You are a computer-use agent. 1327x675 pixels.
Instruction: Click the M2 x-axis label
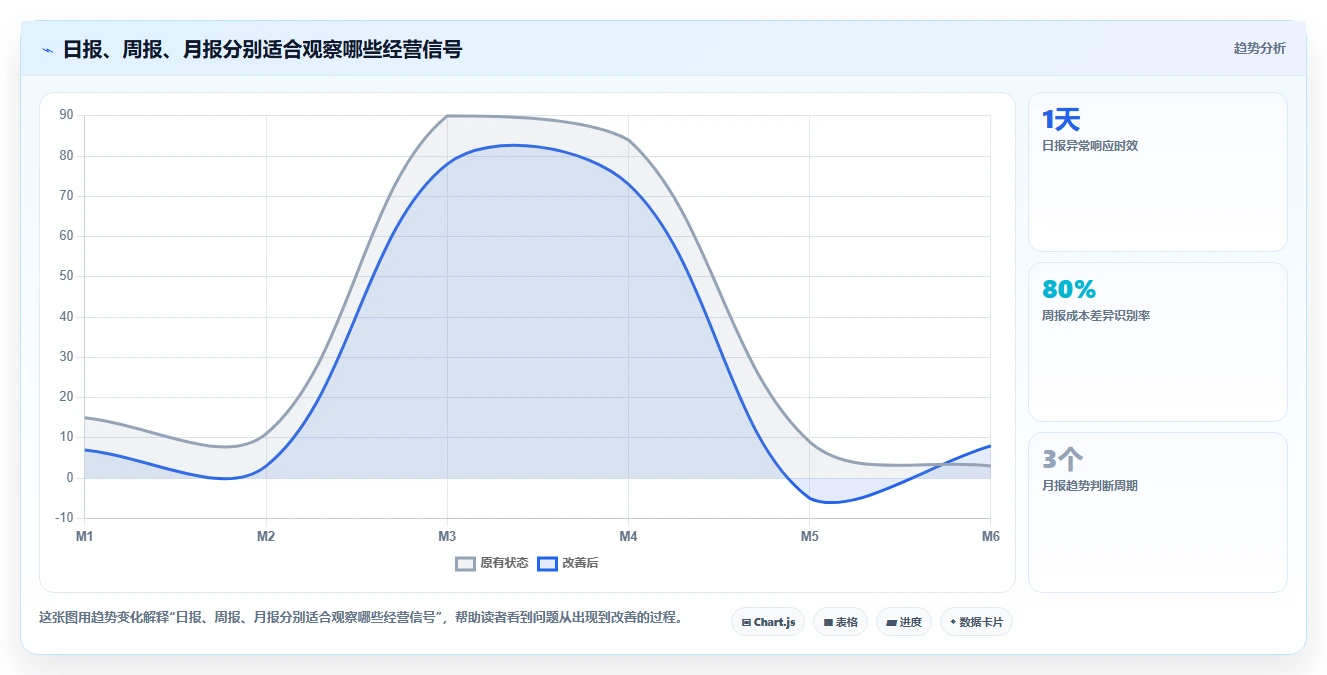[266, 537]
